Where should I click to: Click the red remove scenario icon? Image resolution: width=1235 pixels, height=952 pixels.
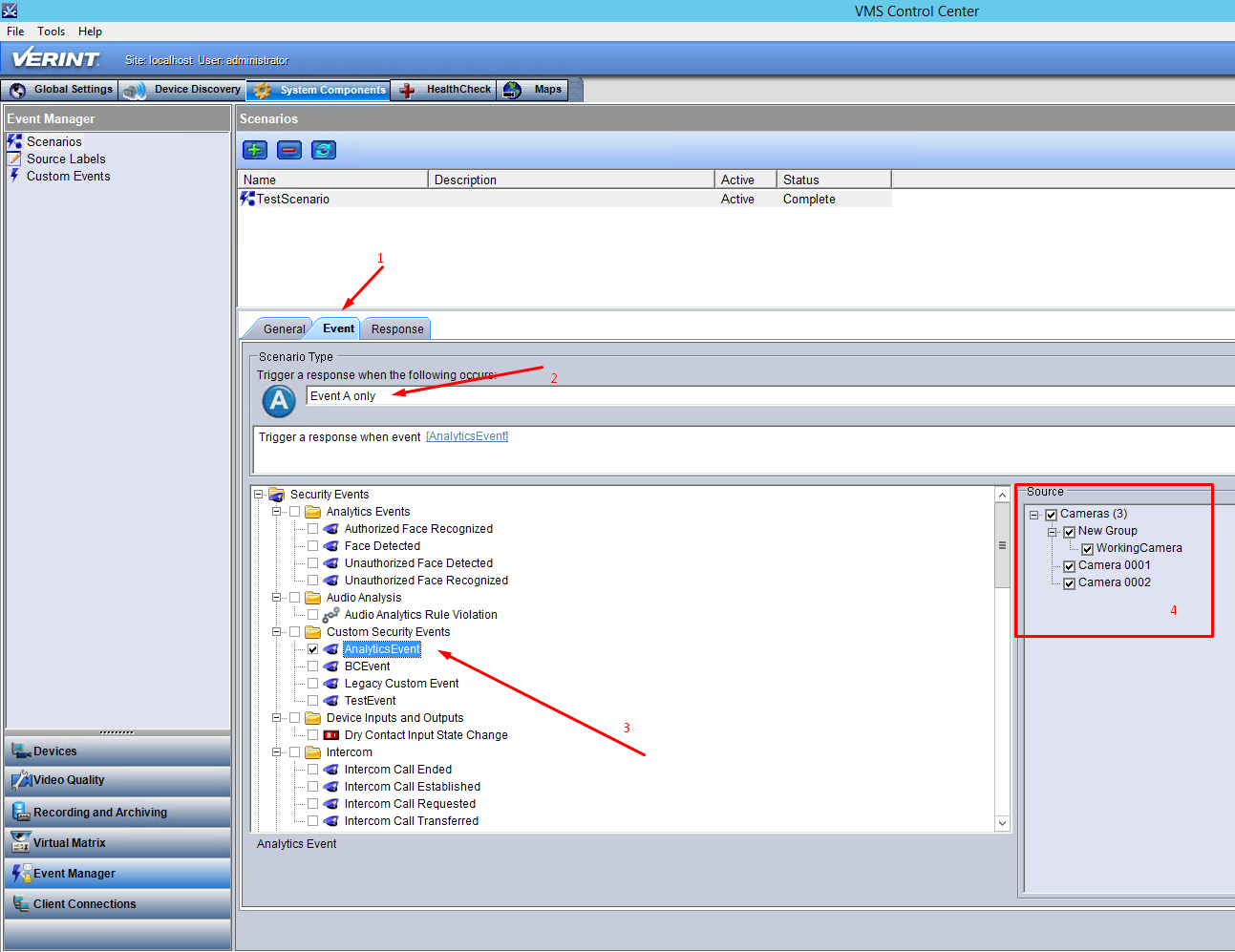point(289,150)
